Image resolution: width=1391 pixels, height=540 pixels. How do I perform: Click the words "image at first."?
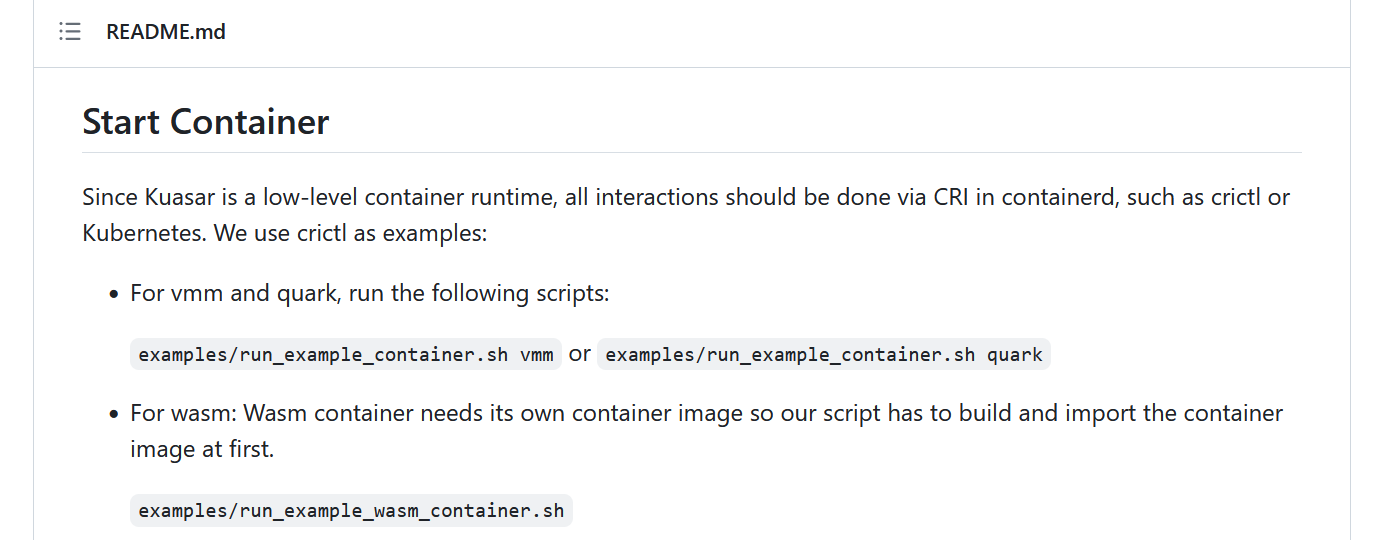[x=202, y=450]
